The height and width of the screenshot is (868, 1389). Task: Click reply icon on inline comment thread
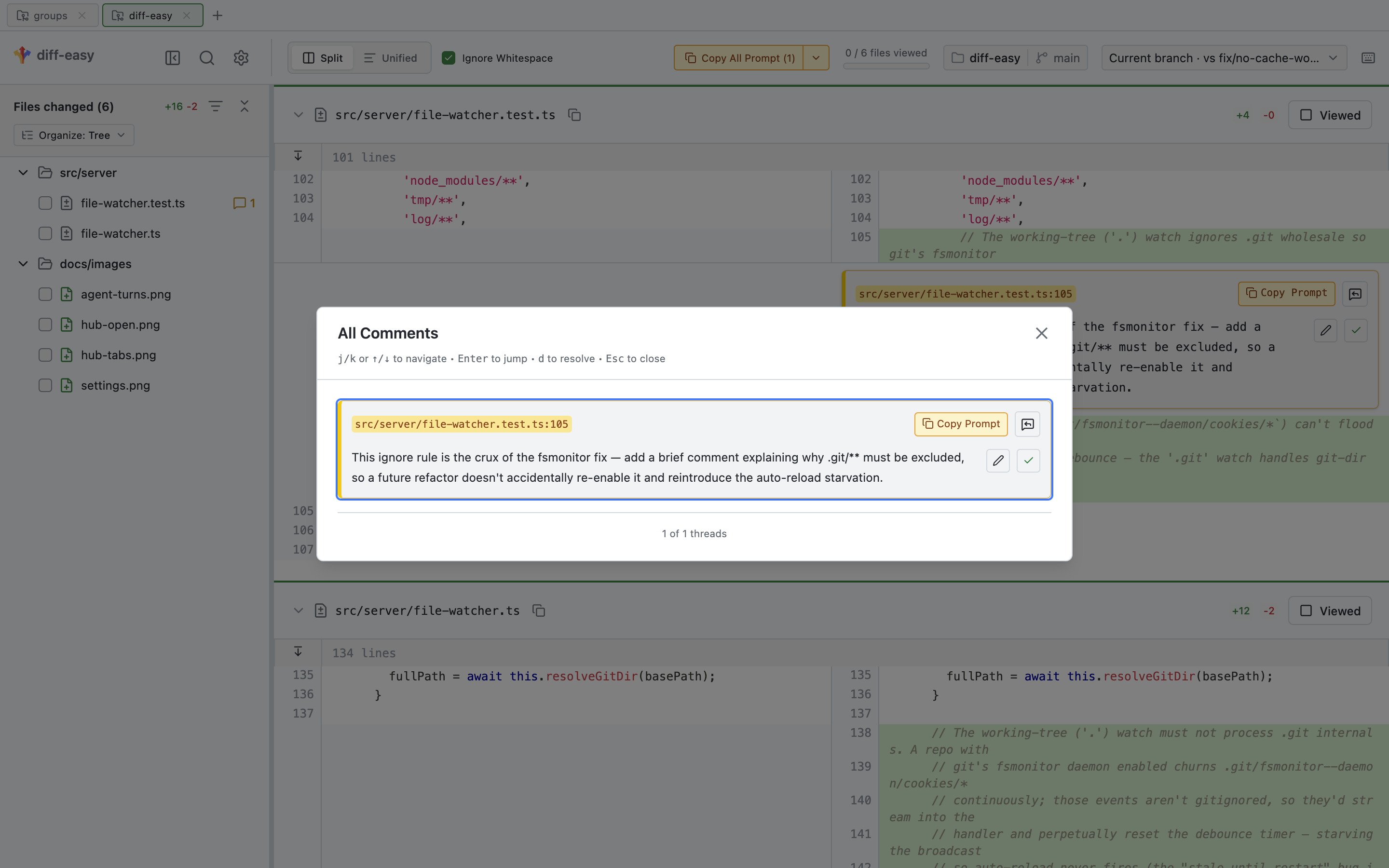click(x=1355, y=294)
